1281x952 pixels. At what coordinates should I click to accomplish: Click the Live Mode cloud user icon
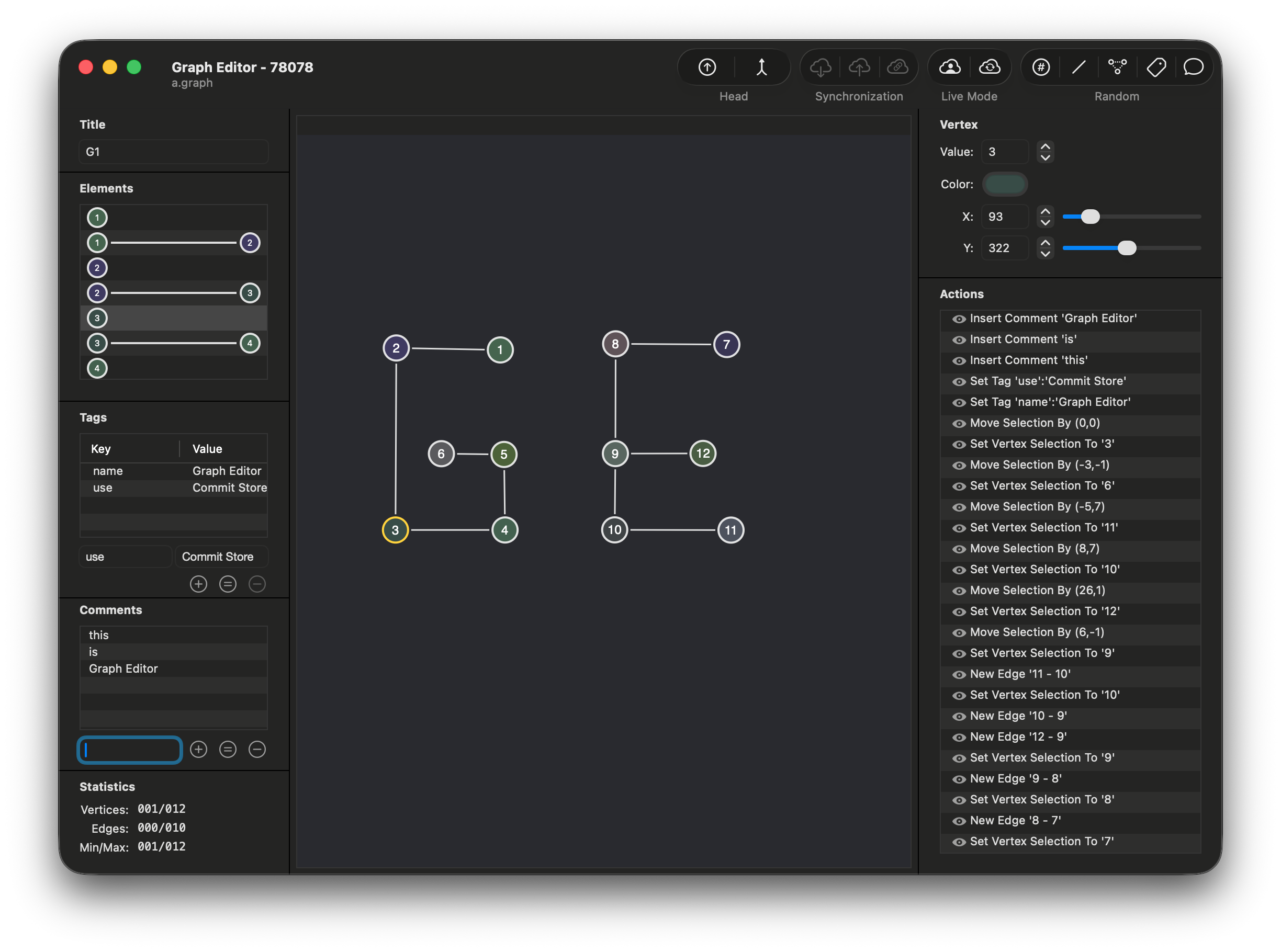(950, 67)
